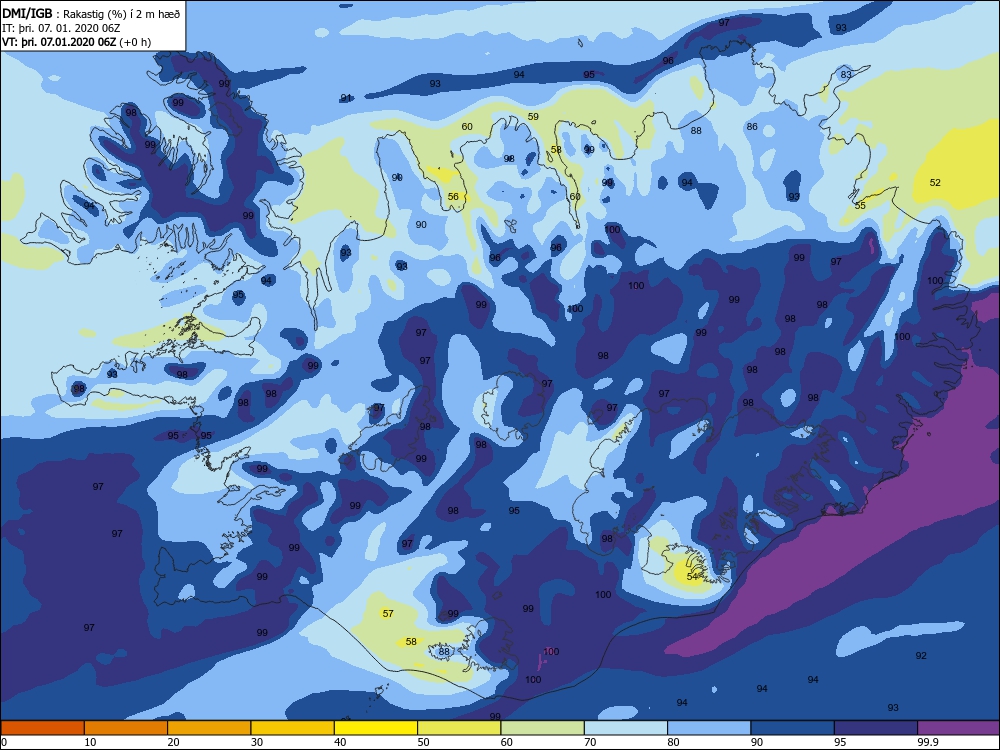Viewport: 1000px width, 750px height.
Task: Click the 'VT: þri. 07.01.2020 06Z' line
Action: click(59, 42)
